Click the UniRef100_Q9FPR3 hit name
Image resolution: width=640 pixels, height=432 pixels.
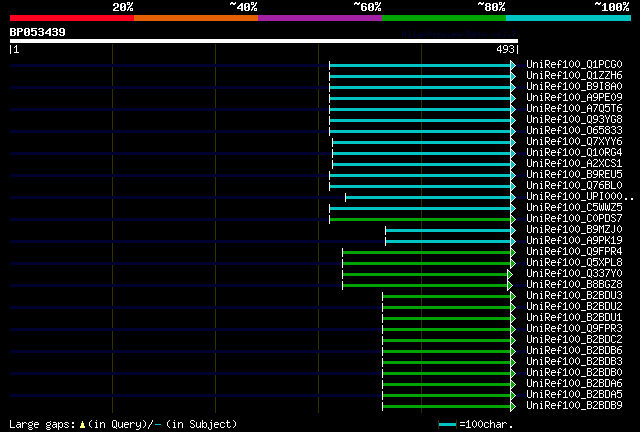click(574, 329)
